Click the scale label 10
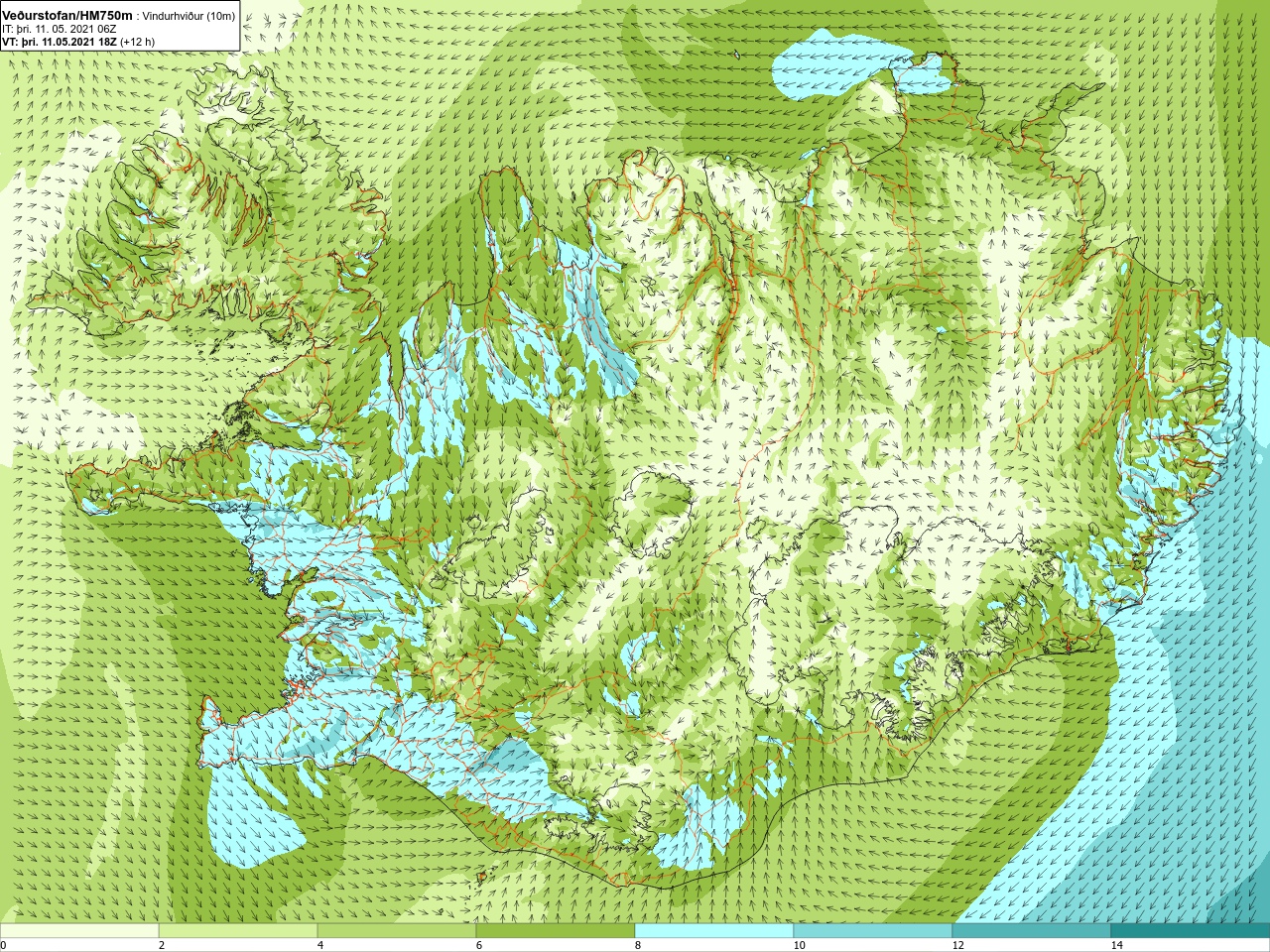 coord(799,945)
